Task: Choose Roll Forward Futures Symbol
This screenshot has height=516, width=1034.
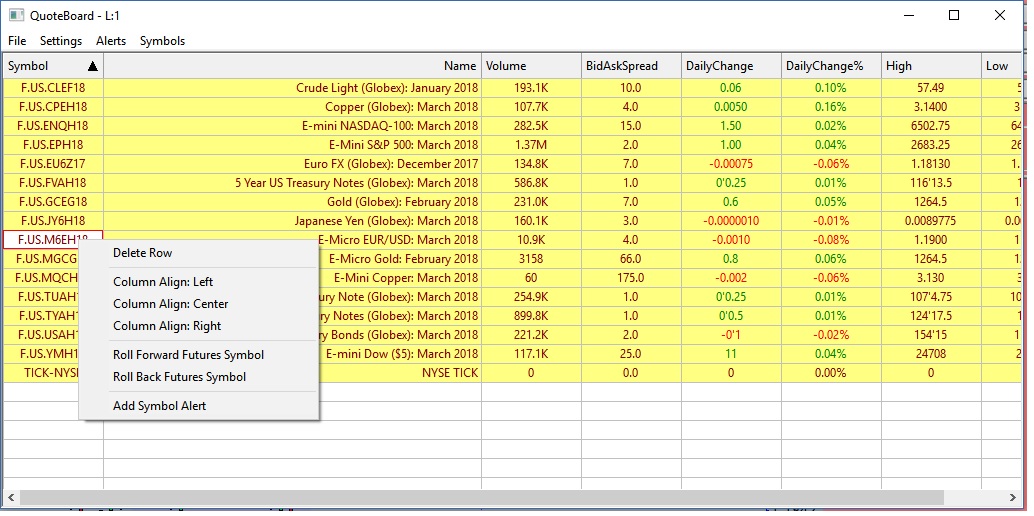Action: (x=199, y=355)
